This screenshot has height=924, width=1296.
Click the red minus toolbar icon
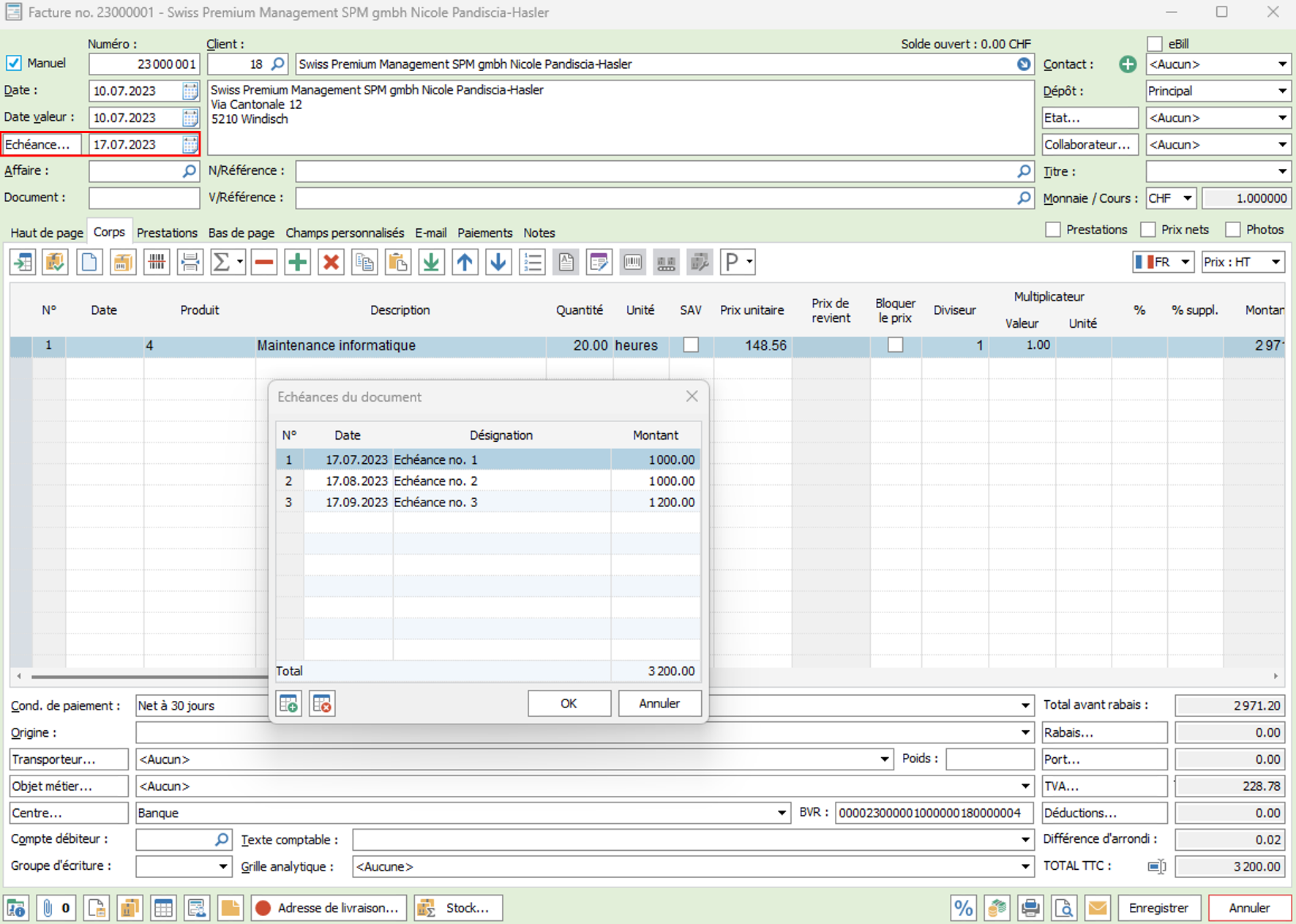[264, 262]
